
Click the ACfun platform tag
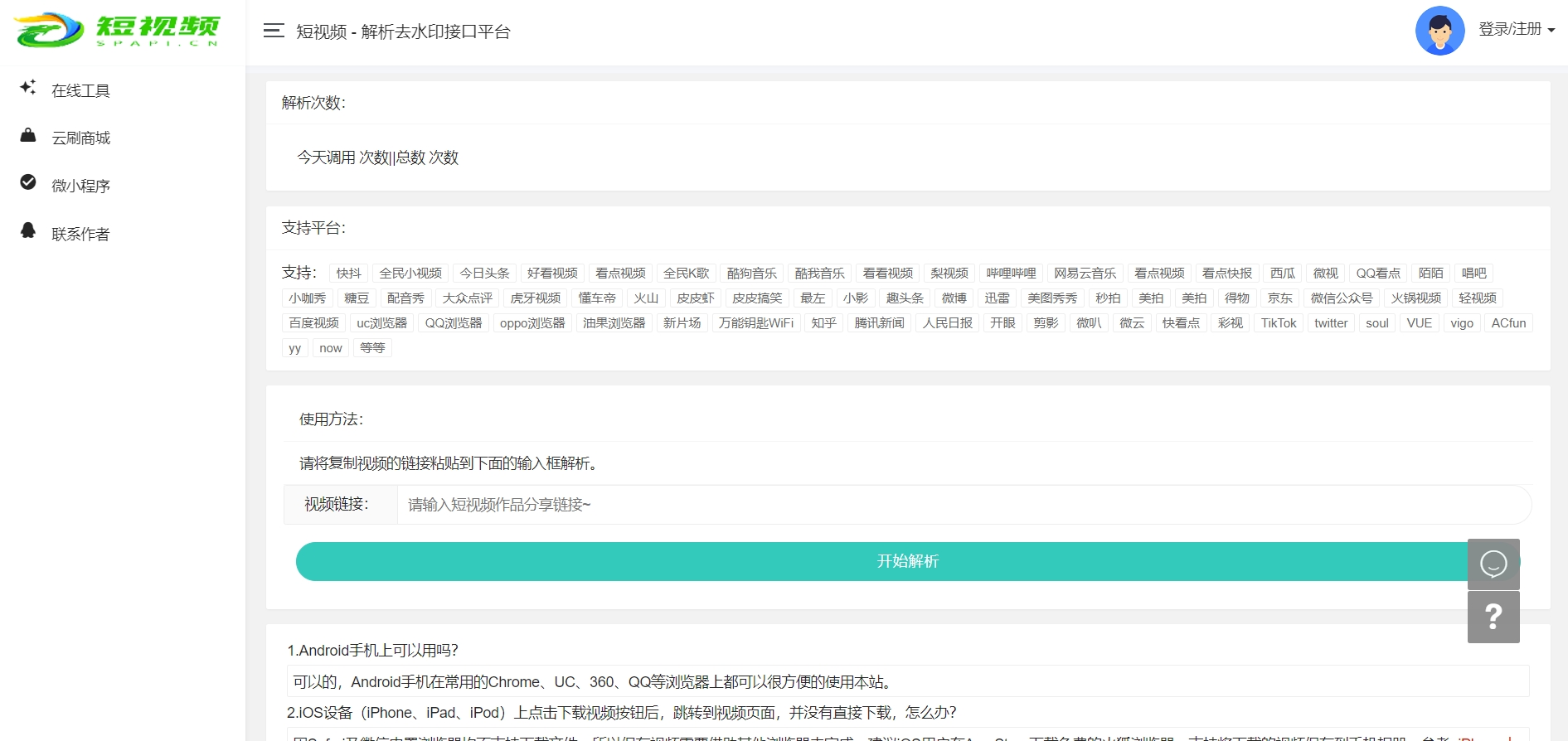click(1509, 323)
